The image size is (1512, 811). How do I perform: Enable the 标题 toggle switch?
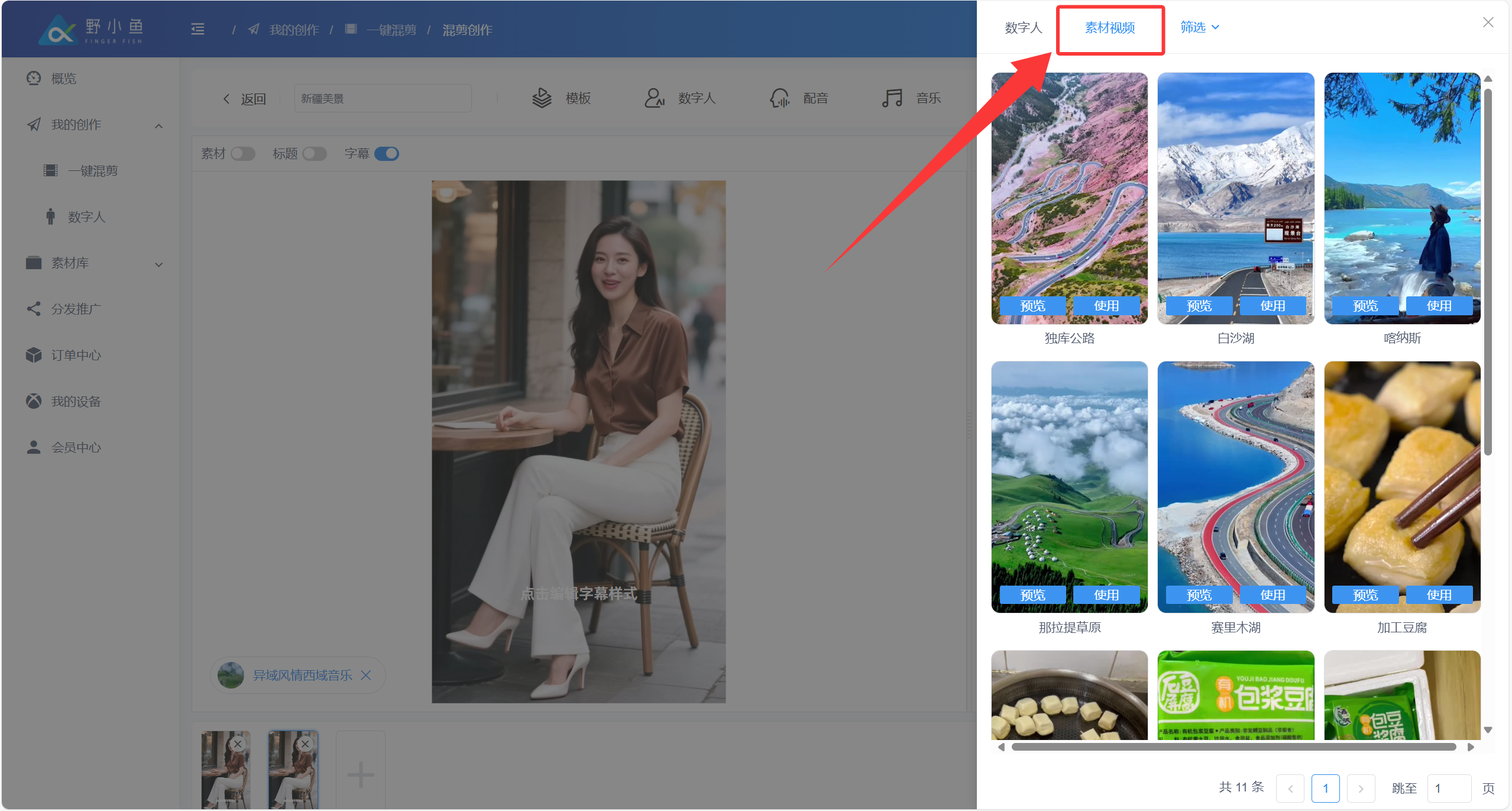[315, 154]
